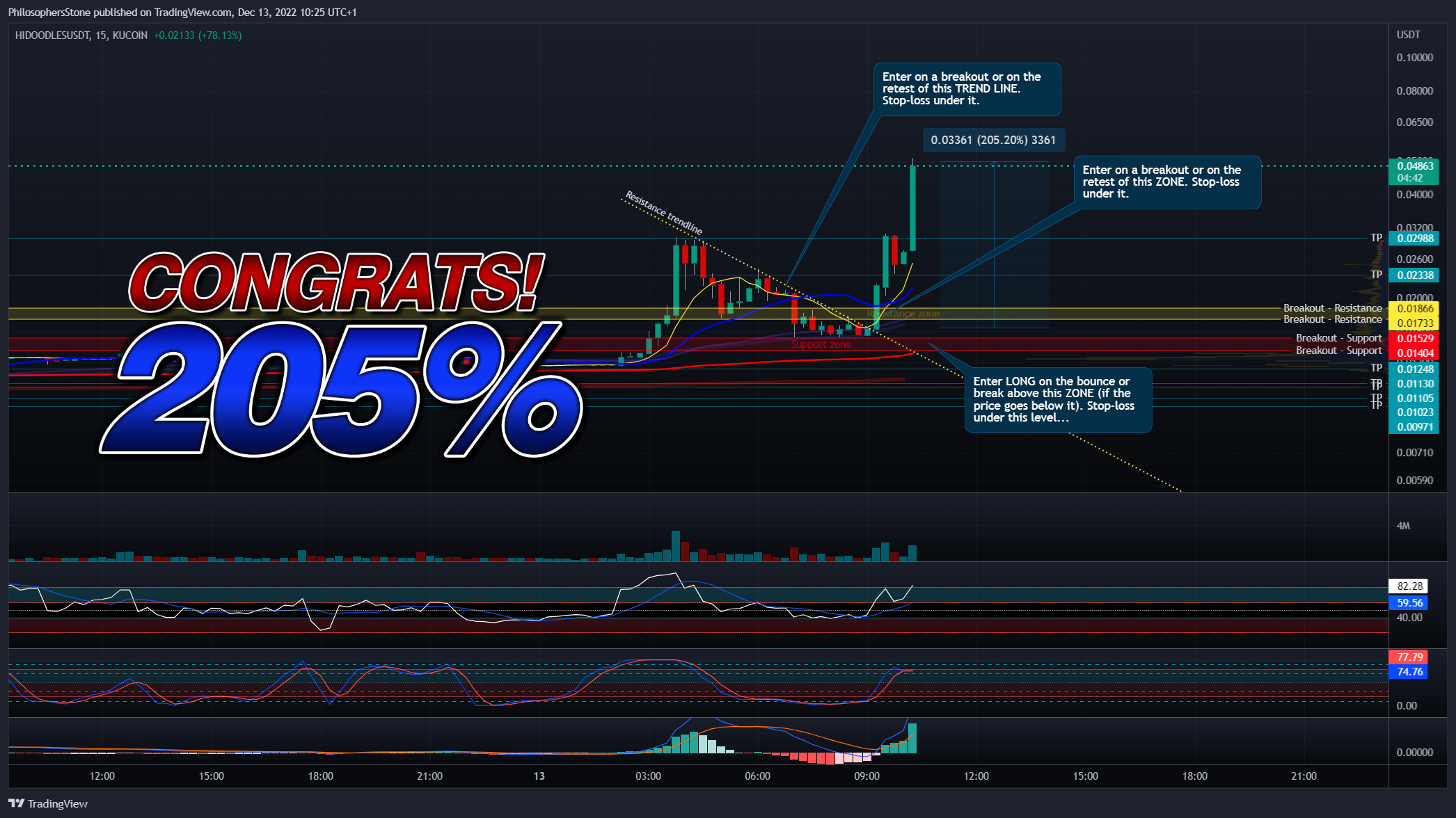This screenshot has height=818, width=1456.
Task: Click the TradingView logo in footer
Action: pyautogui.click(x=48, y=803)
